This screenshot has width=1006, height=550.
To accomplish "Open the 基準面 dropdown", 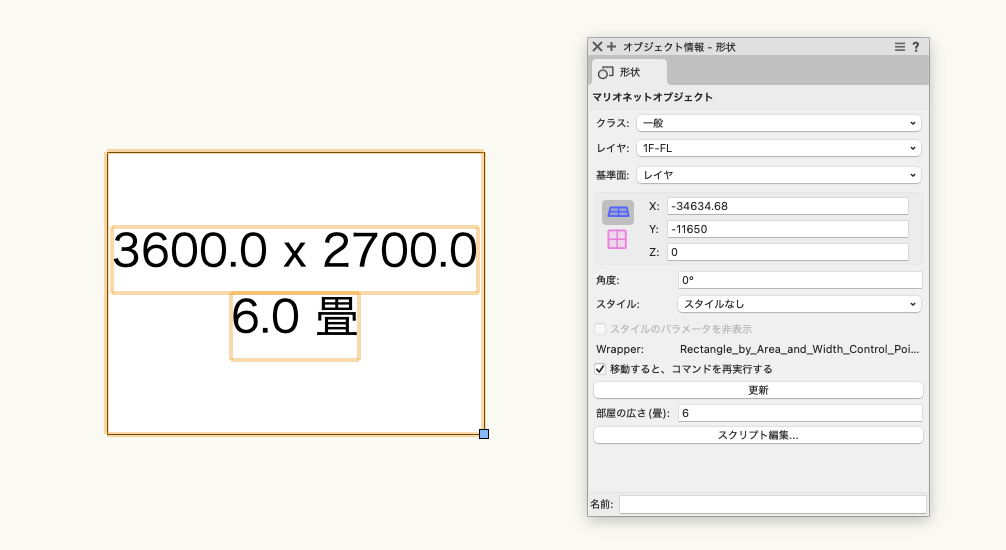I will pos(778,175).
